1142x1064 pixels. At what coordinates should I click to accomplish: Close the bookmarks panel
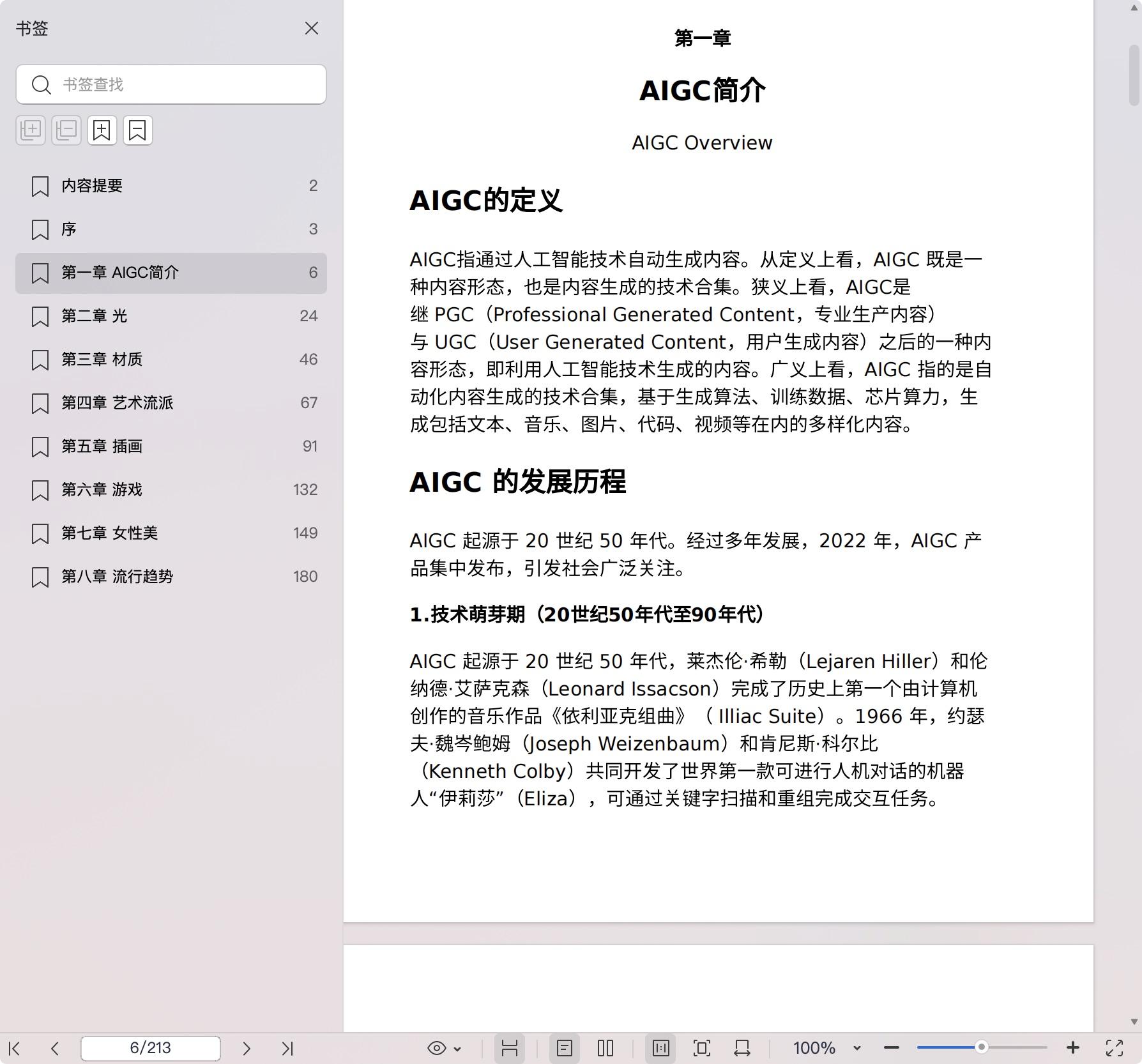(311, 28)
